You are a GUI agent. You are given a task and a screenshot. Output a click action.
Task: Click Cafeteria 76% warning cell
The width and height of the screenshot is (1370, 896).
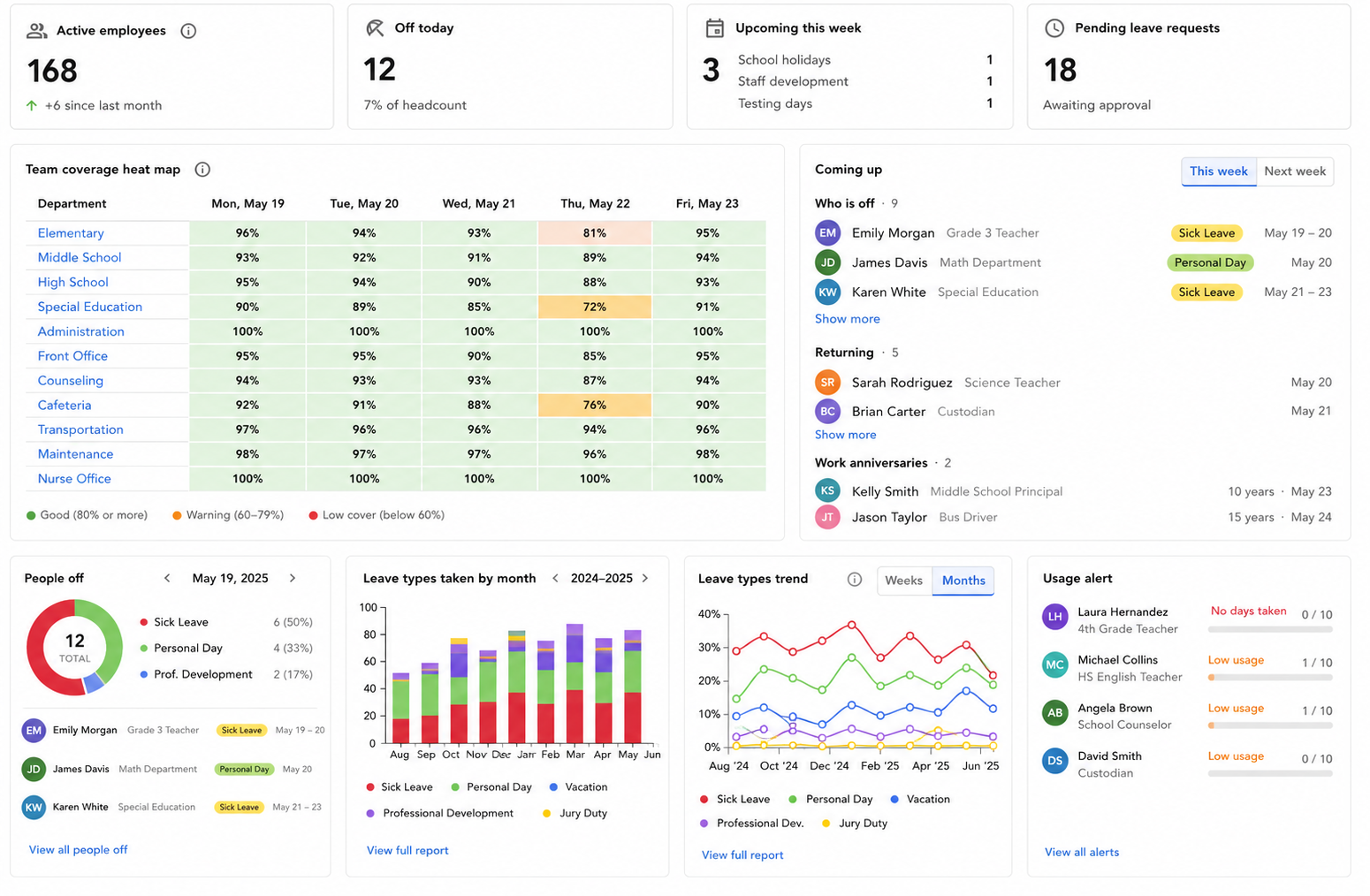595,406
